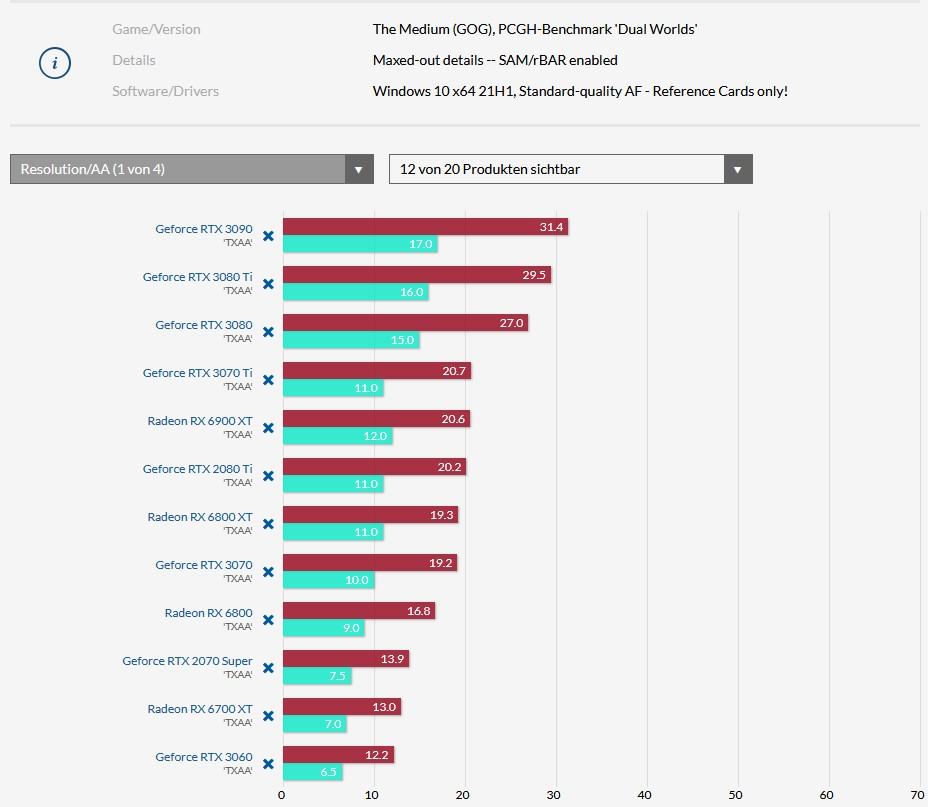Click the red 12.2 bar for RTX 3060
This screenshot has width=928, height=807.
click(339, 755)
